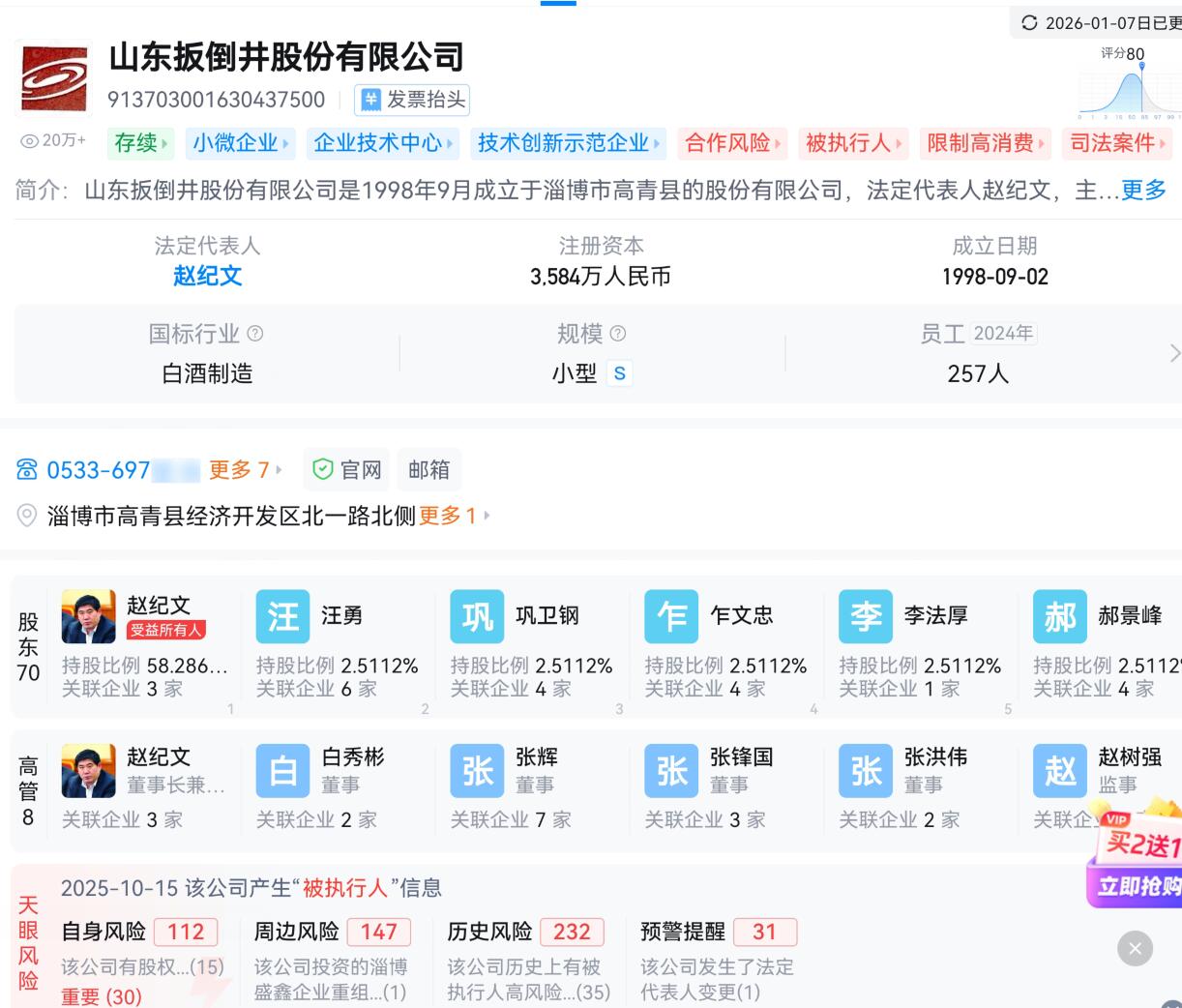Image resolution: width=1182 pixels, height=1008 pixels.
Task: Open the 官网 official website shield button
Action: [x=347, y=470]
